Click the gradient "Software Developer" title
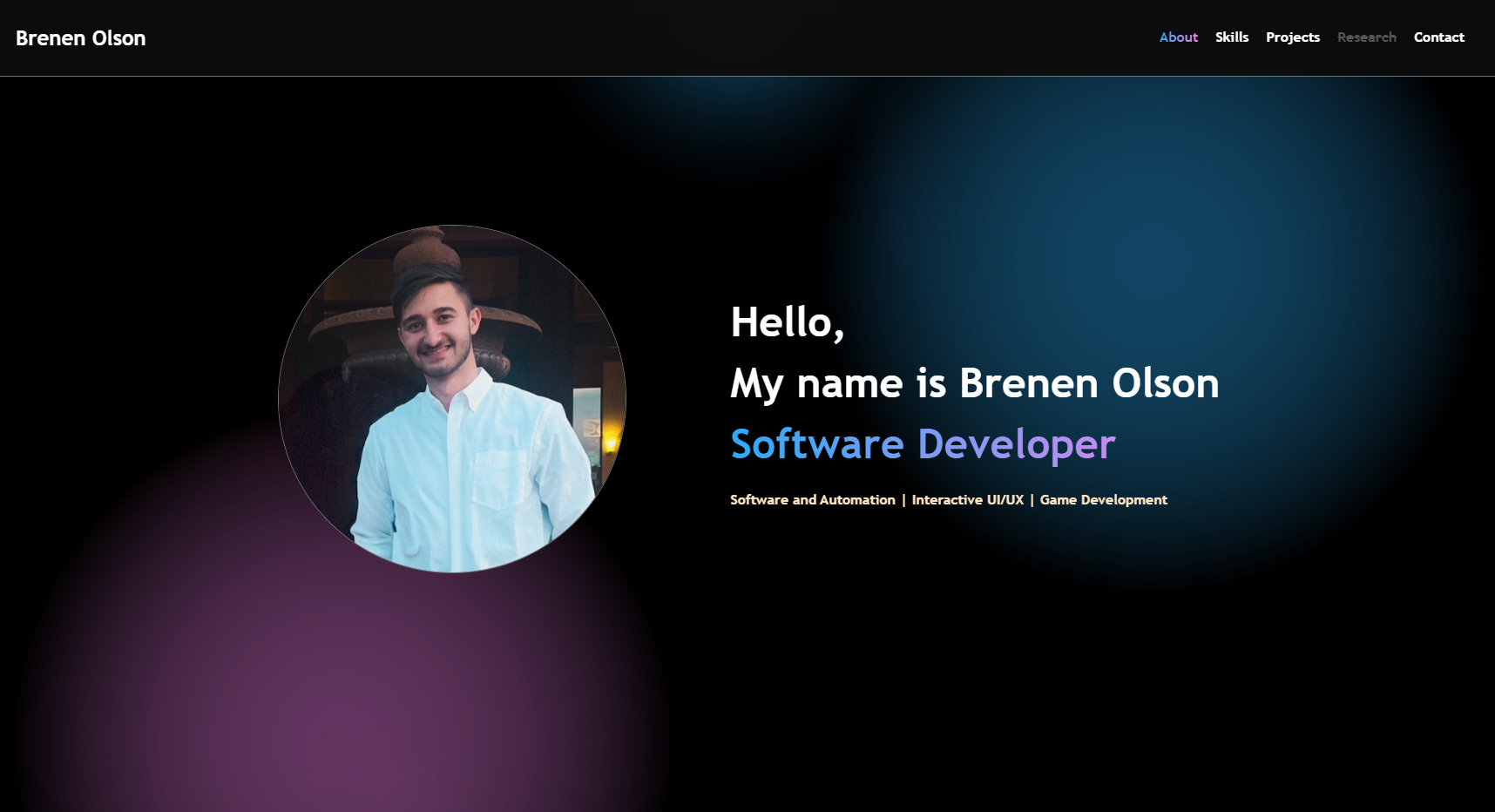Viewport: 1495px width, 812px height. (x=923, y=445)
